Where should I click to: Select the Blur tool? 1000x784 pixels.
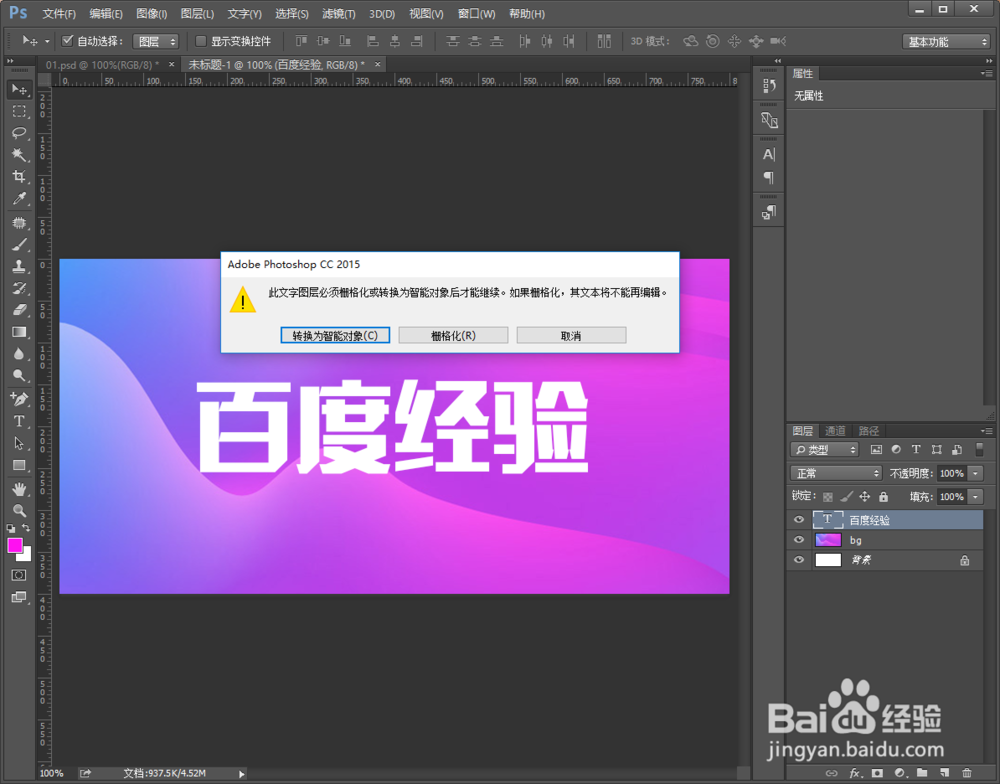[x=19, y=353]
